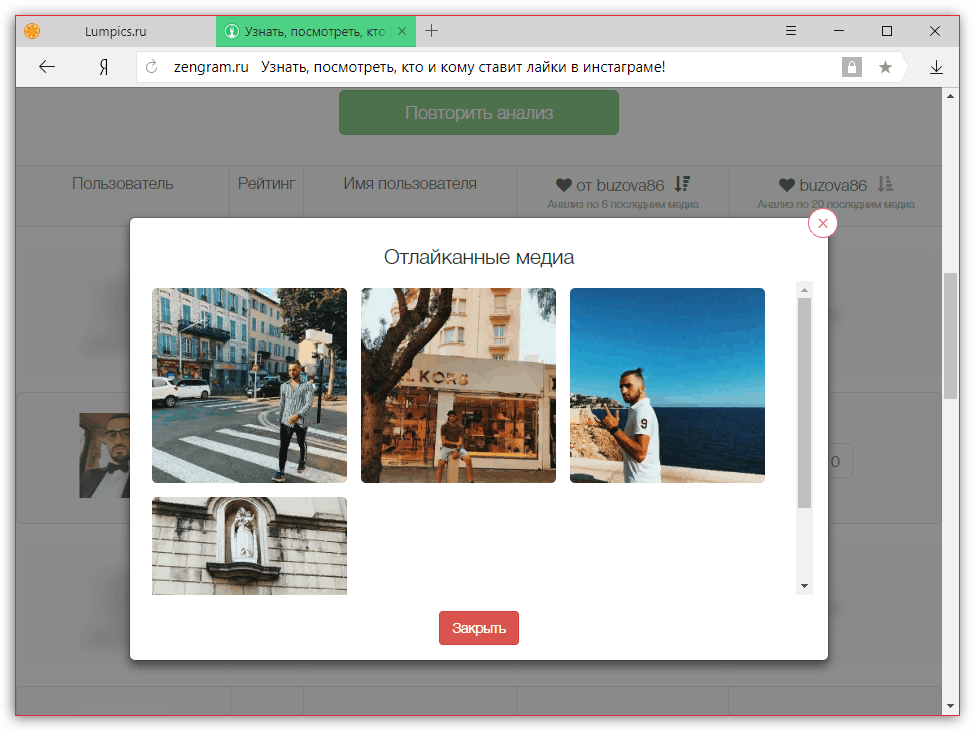This screenshot has height=731, width=975.
Task: Click the Отлайканные медиа heading
Action: tap(479, 257)
